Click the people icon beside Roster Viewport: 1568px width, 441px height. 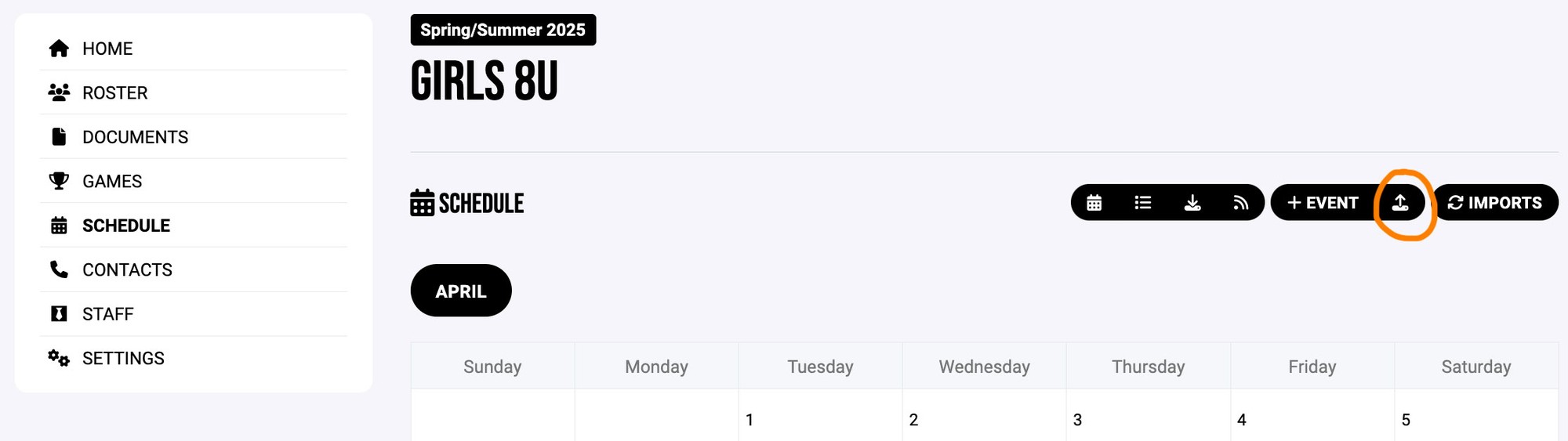point(59,92)
